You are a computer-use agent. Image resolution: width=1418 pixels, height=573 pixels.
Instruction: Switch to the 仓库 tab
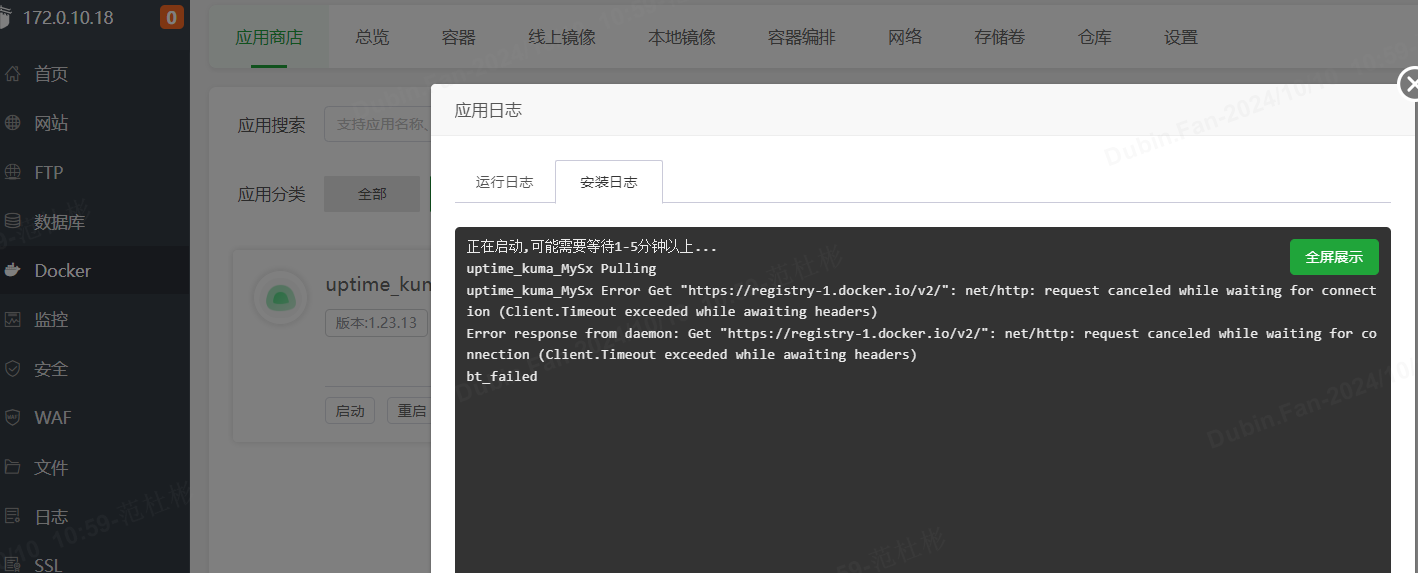(x=1095, y=37)
